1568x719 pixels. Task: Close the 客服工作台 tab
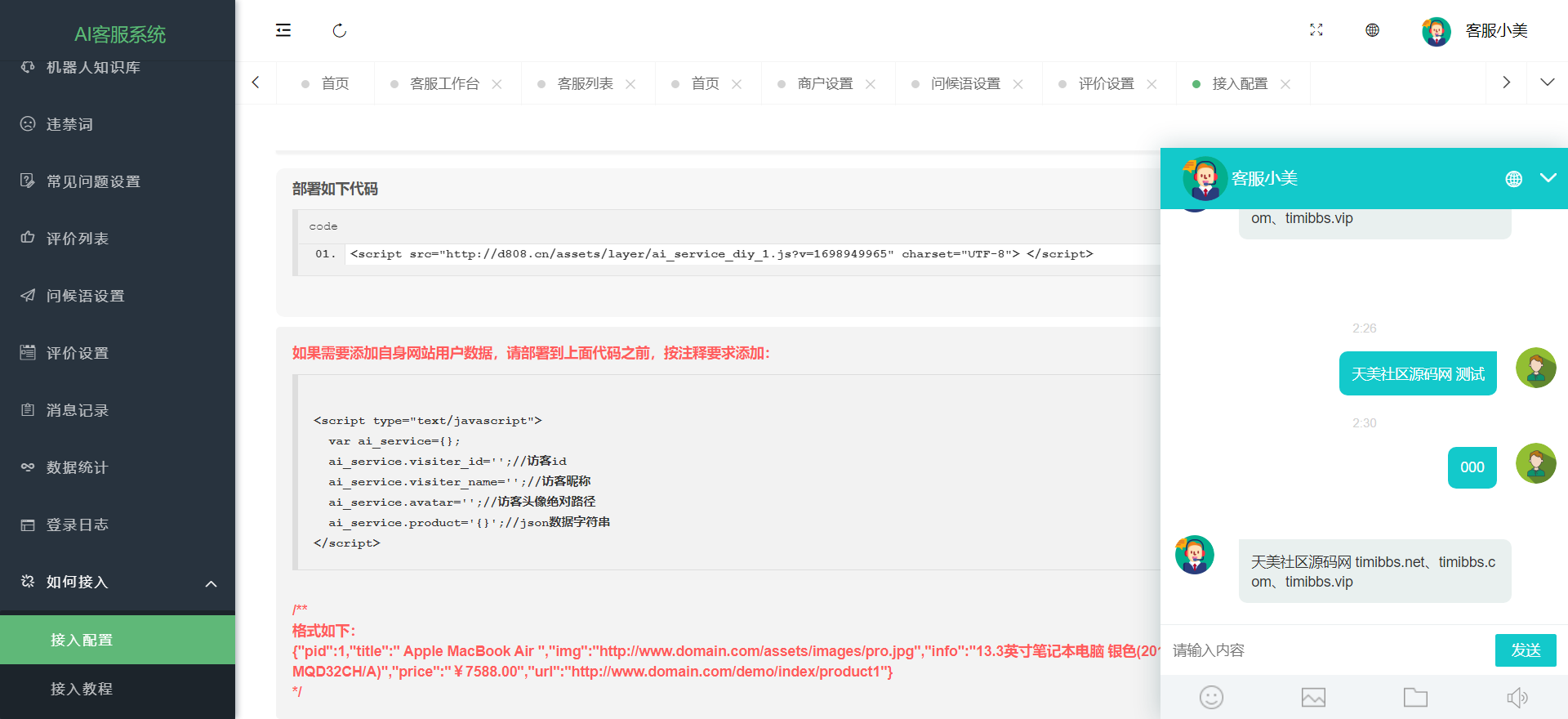tap(497, 84)
